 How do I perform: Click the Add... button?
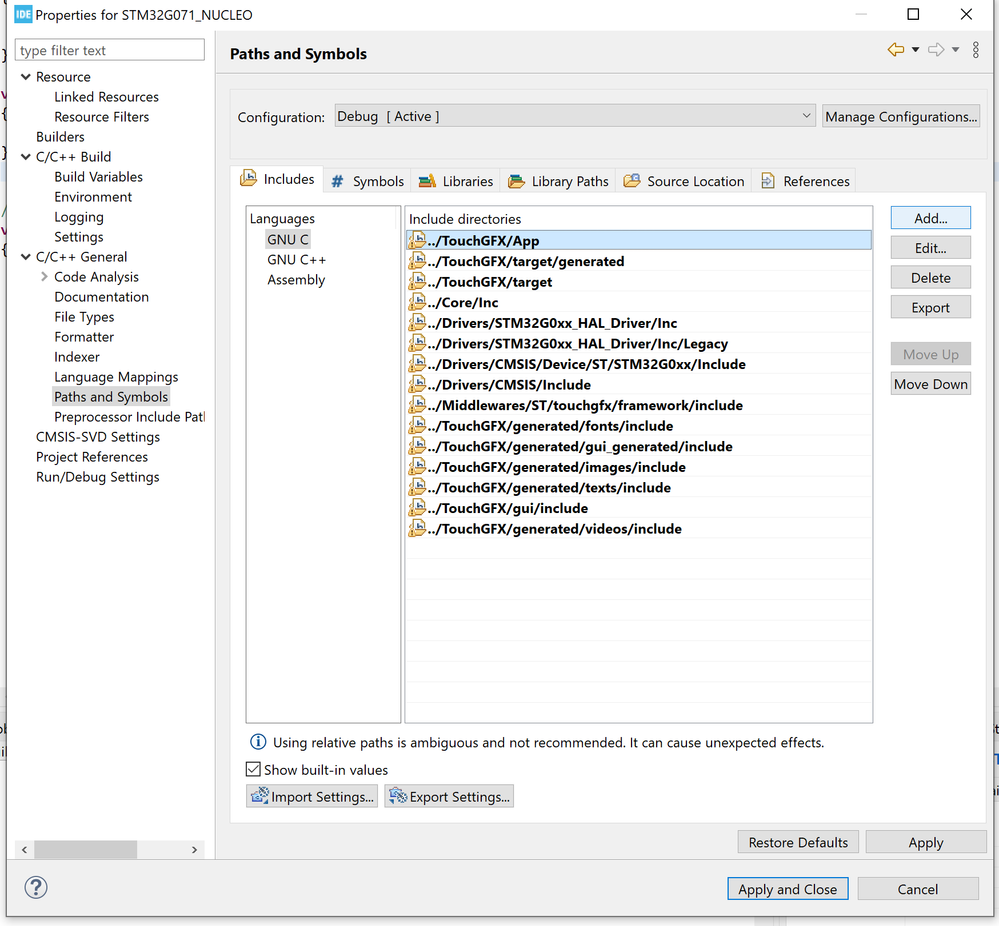pyautogui.click(x=931, y=218)
